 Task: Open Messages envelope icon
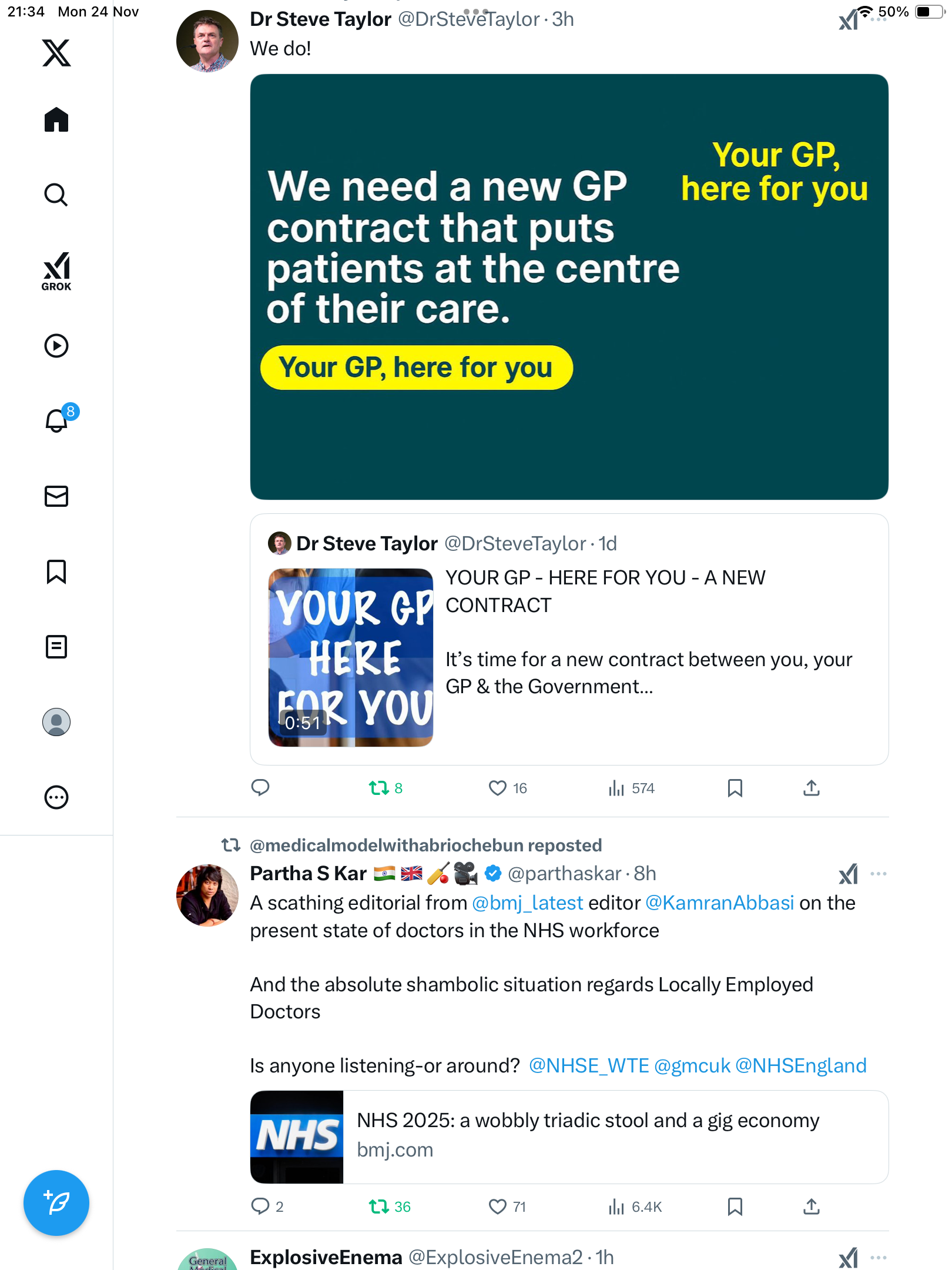click(56, 496)
